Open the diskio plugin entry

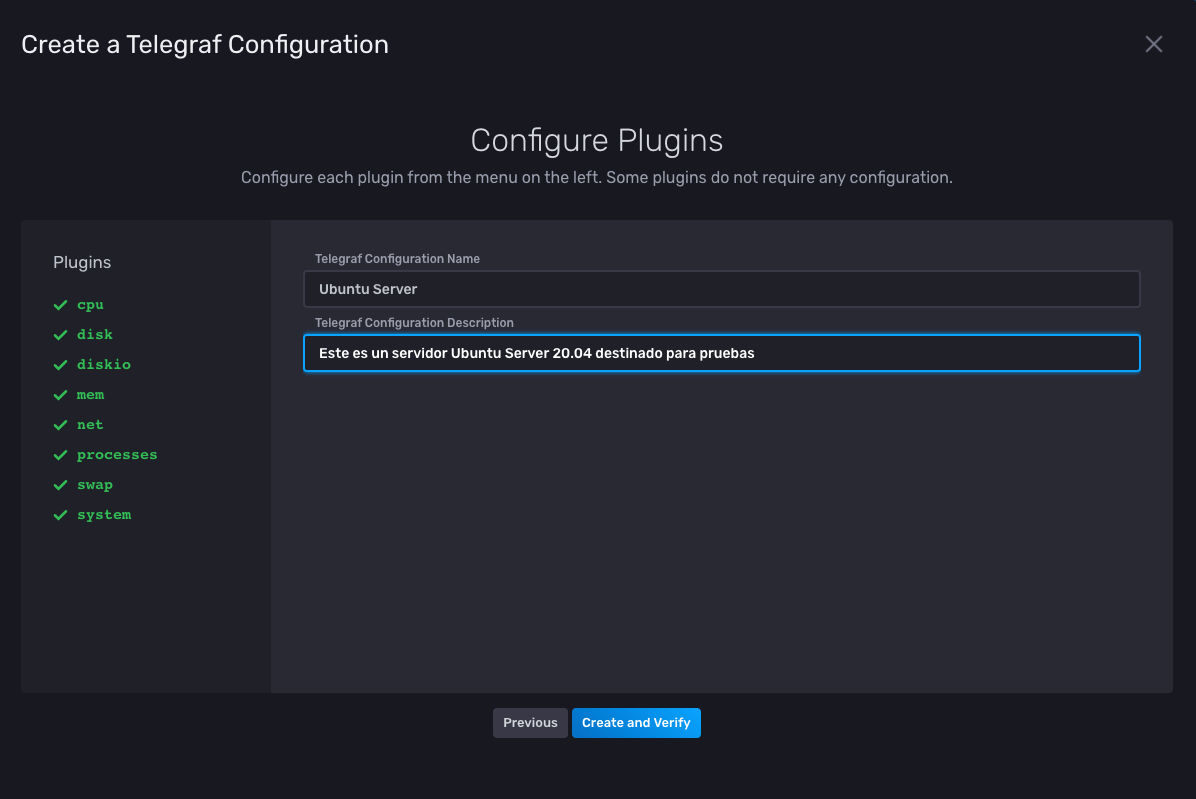tap(104, 364)
